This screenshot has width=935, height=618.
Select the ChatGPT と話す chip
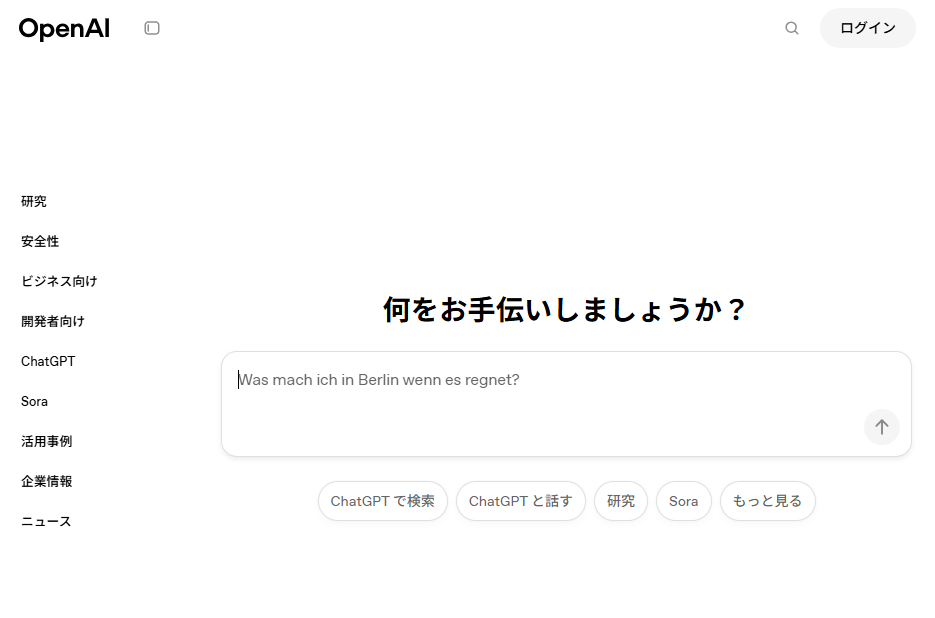click(x=521, y=501)
